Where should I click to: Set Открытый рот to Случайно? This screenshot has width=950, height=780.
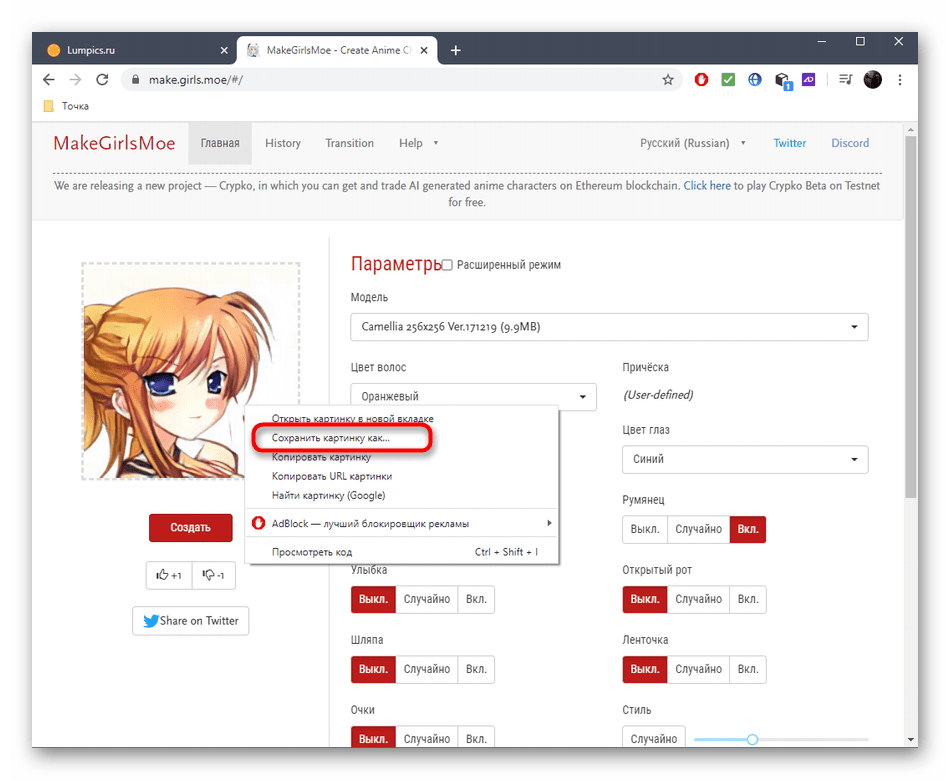698,599
